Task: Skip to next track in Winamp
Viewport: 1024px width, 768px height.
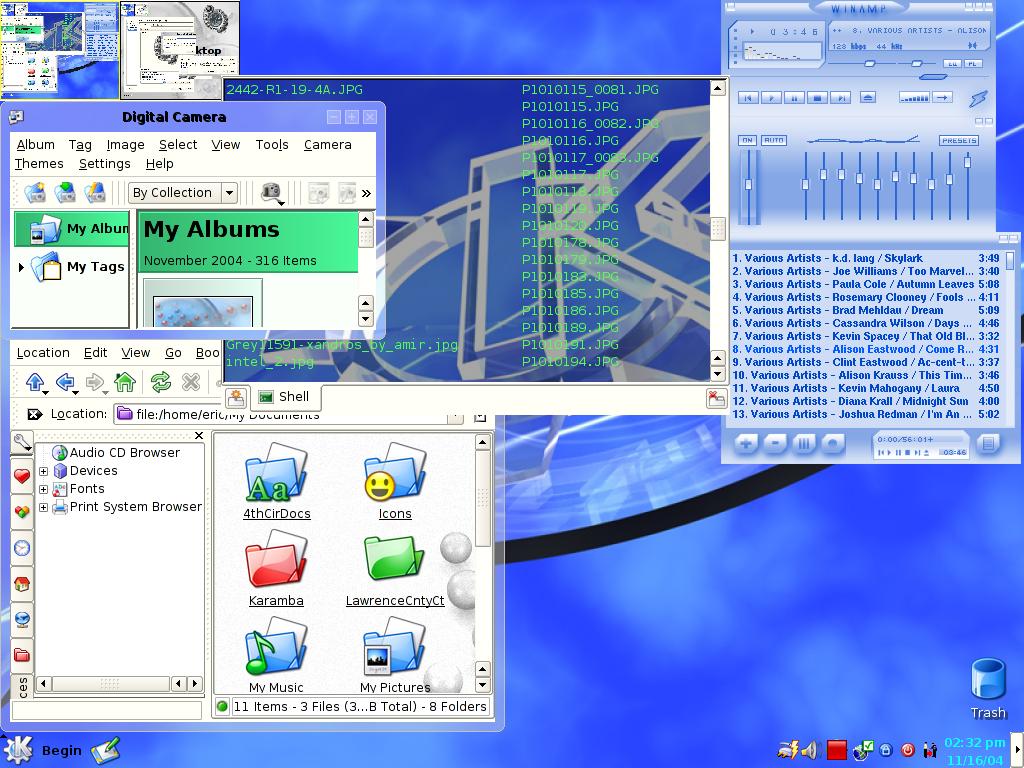Action: 841,98
